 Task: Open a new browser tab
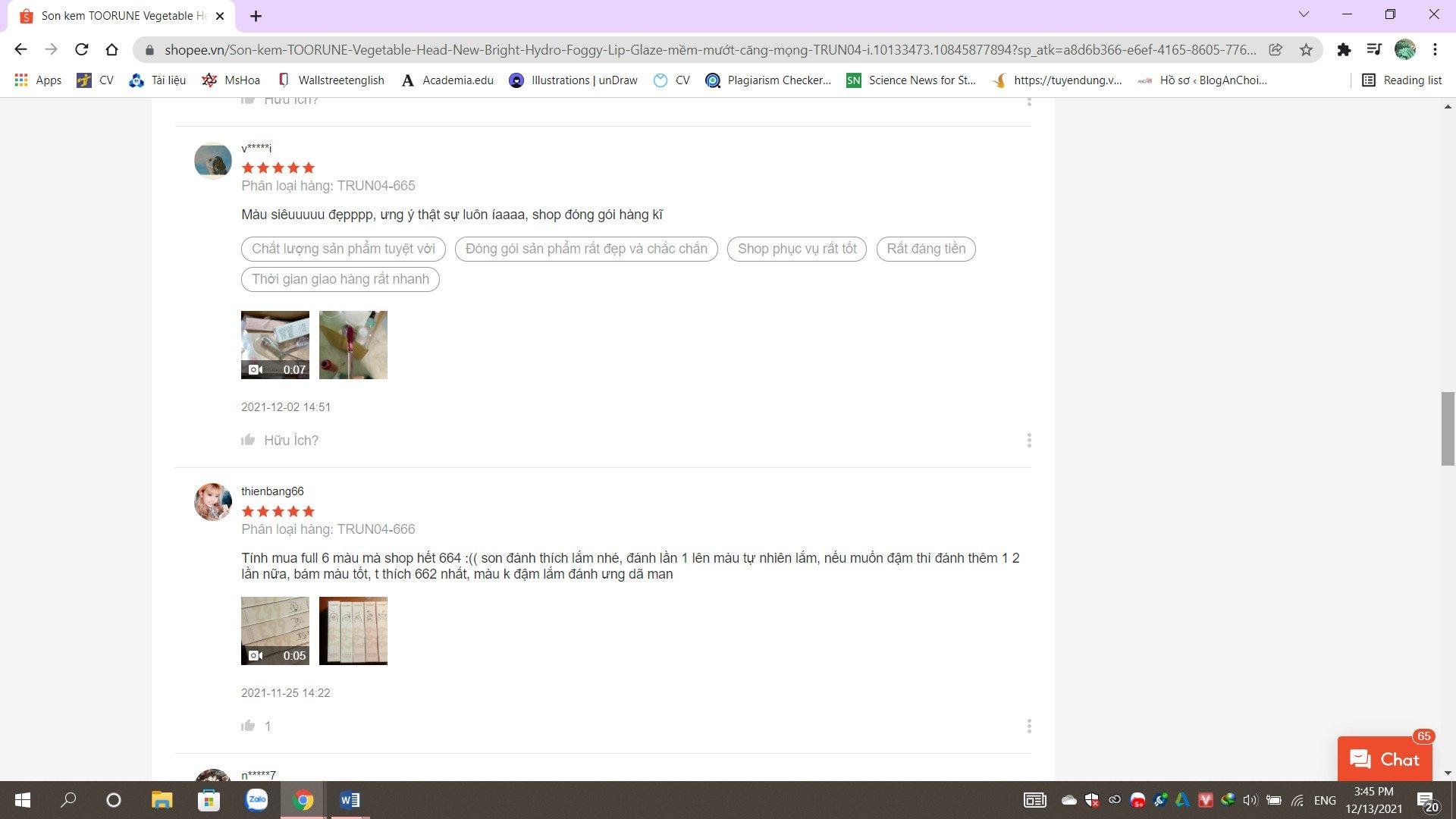click(x=256, y=16)
